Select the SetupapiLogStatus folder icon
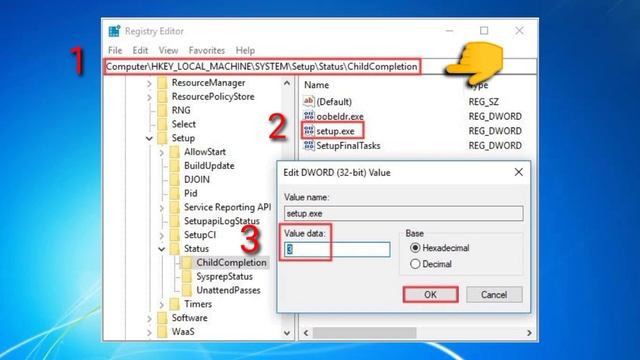This screenshot has height=360, width=640. (175, 221)
